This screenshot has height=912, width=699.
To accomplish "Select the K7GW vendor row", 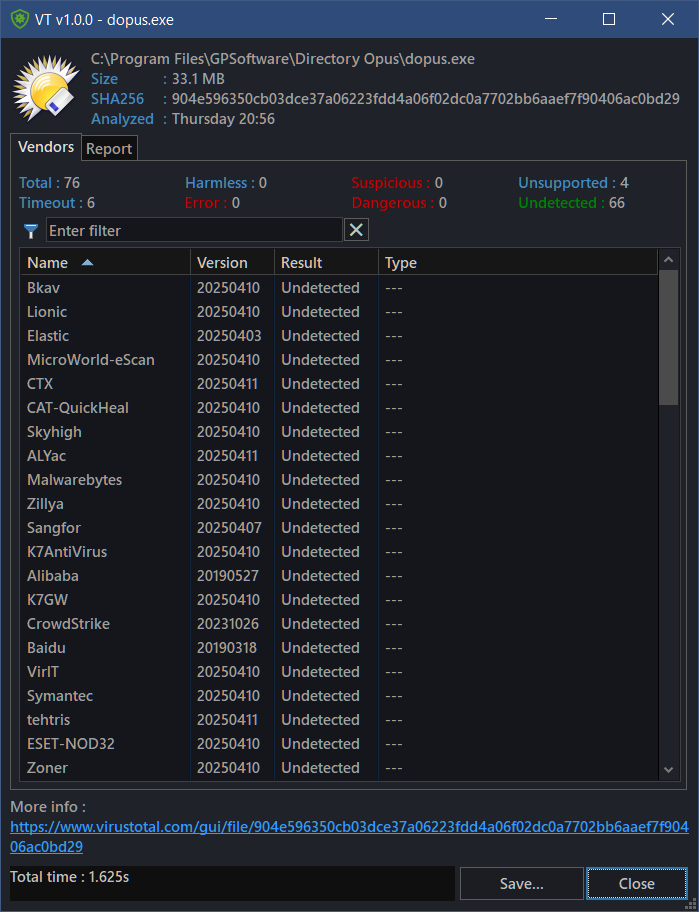I will 339,600.
